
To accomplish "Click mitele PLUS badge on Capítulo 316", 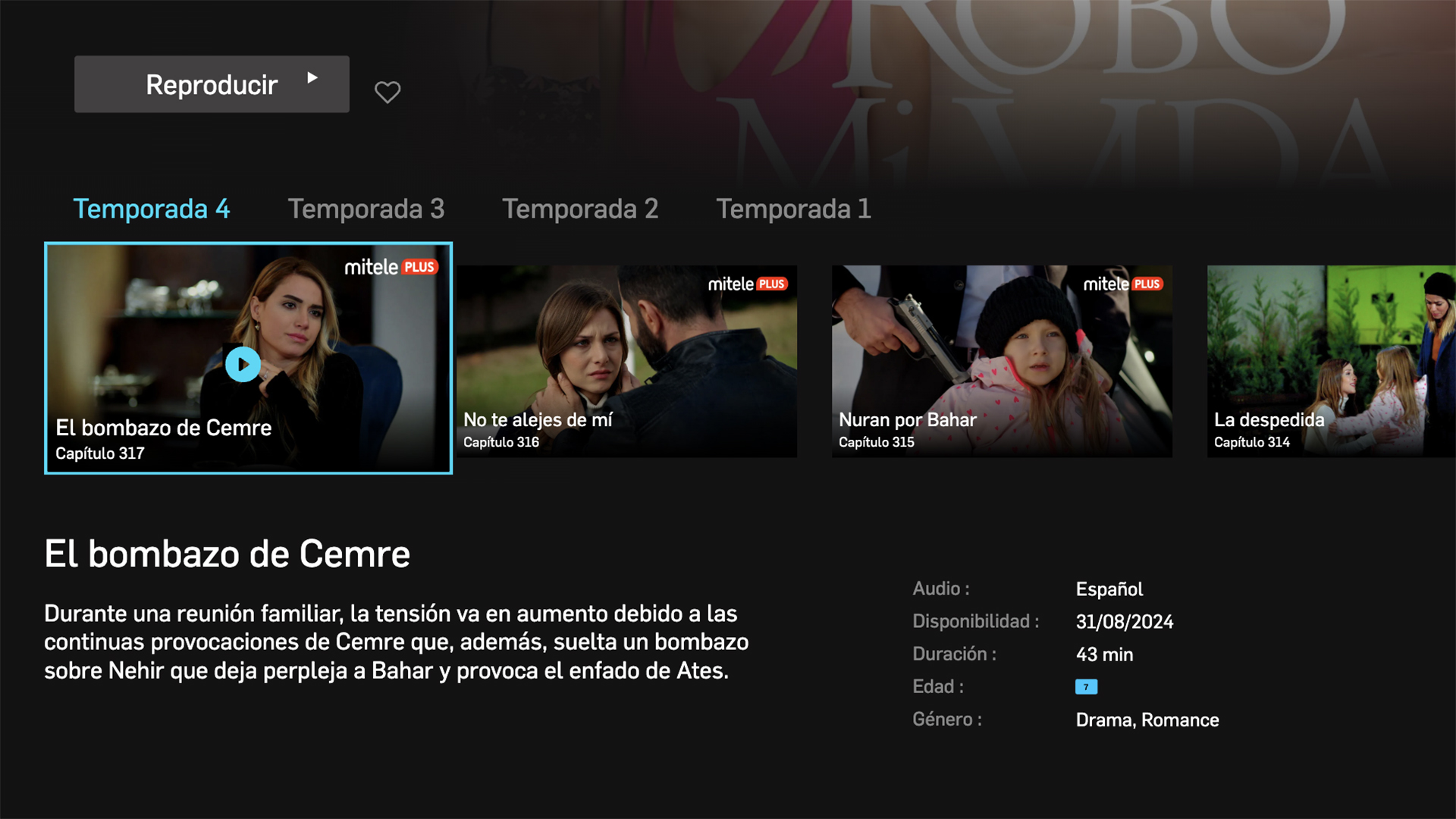I will (x=747, y=284).
